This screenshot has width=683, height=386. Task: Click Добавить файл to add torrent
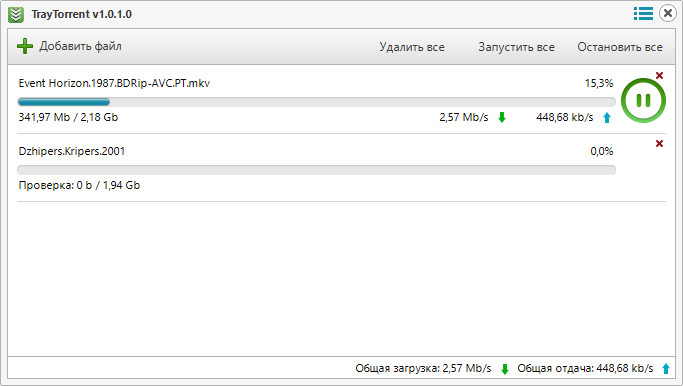pos(80,46)
